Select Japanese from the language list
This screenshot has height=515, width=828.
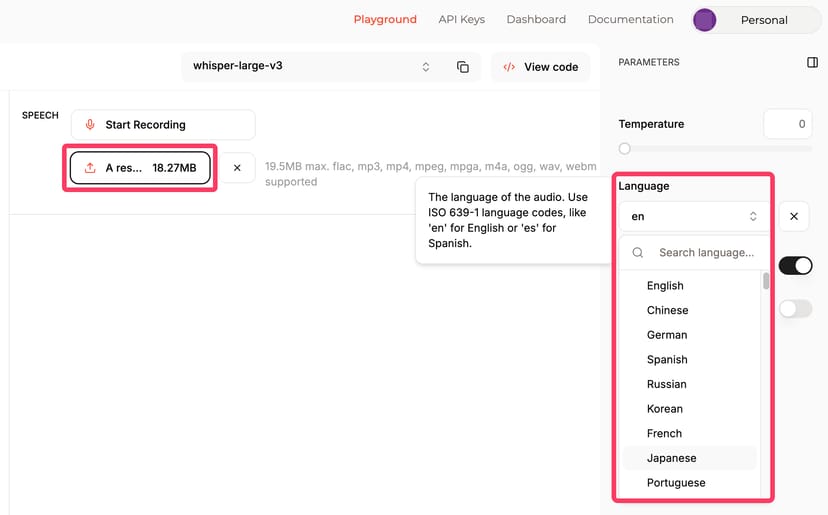671,458
